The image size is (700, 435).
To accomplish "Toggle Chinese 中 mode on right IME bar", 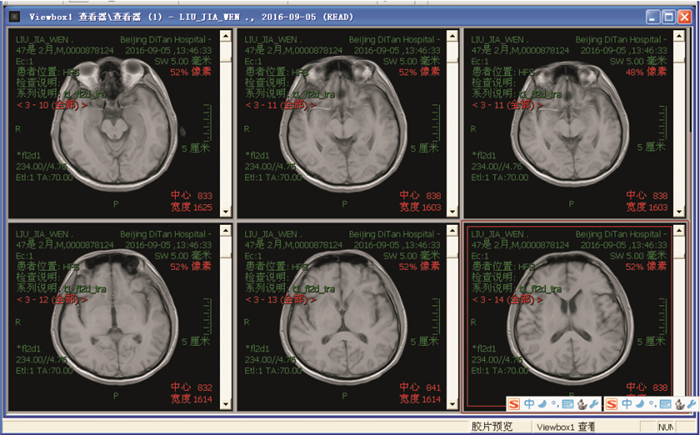I will [x=627, y=404].
